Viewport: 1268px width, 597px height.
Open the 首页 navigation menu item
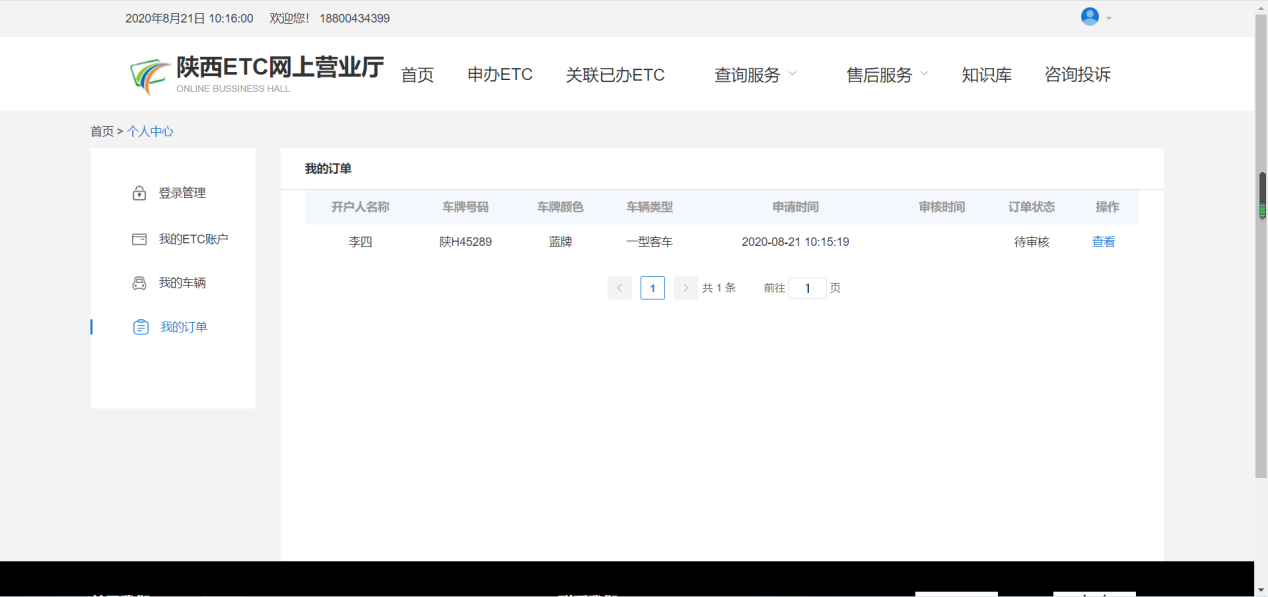coord(417,75)
